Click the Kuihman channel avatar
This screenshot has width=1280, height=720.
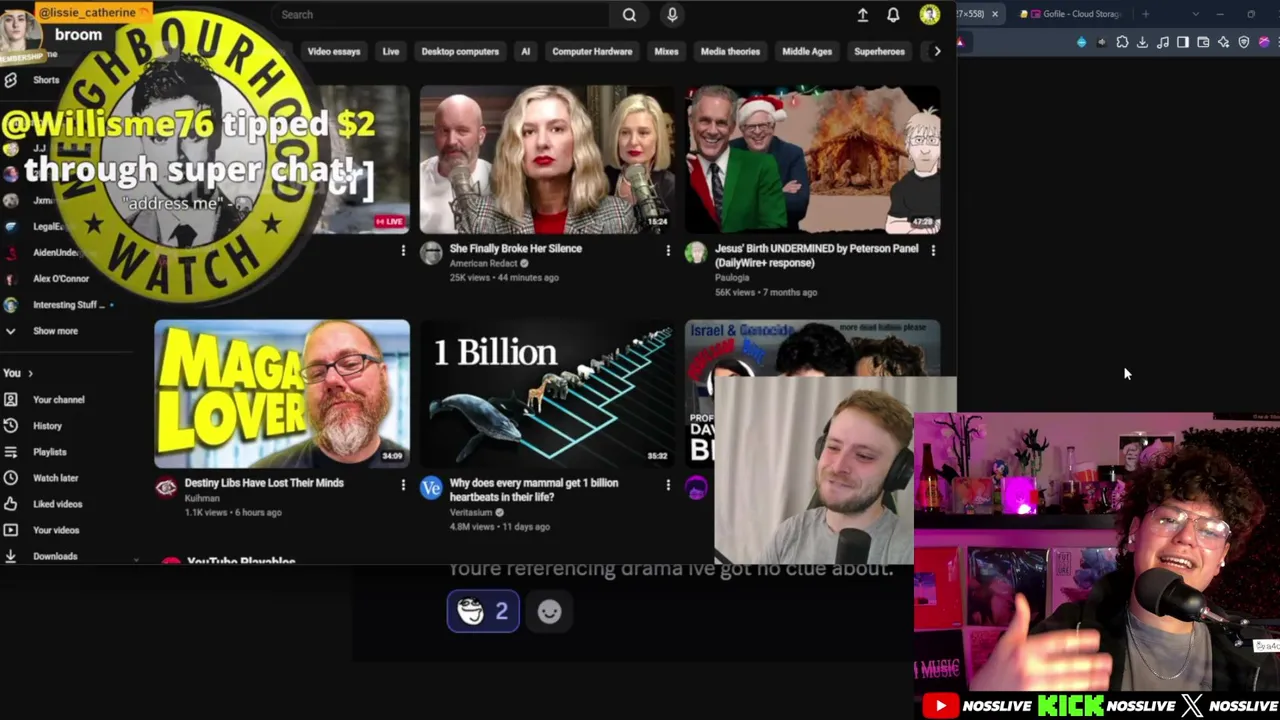coord(166,487)
